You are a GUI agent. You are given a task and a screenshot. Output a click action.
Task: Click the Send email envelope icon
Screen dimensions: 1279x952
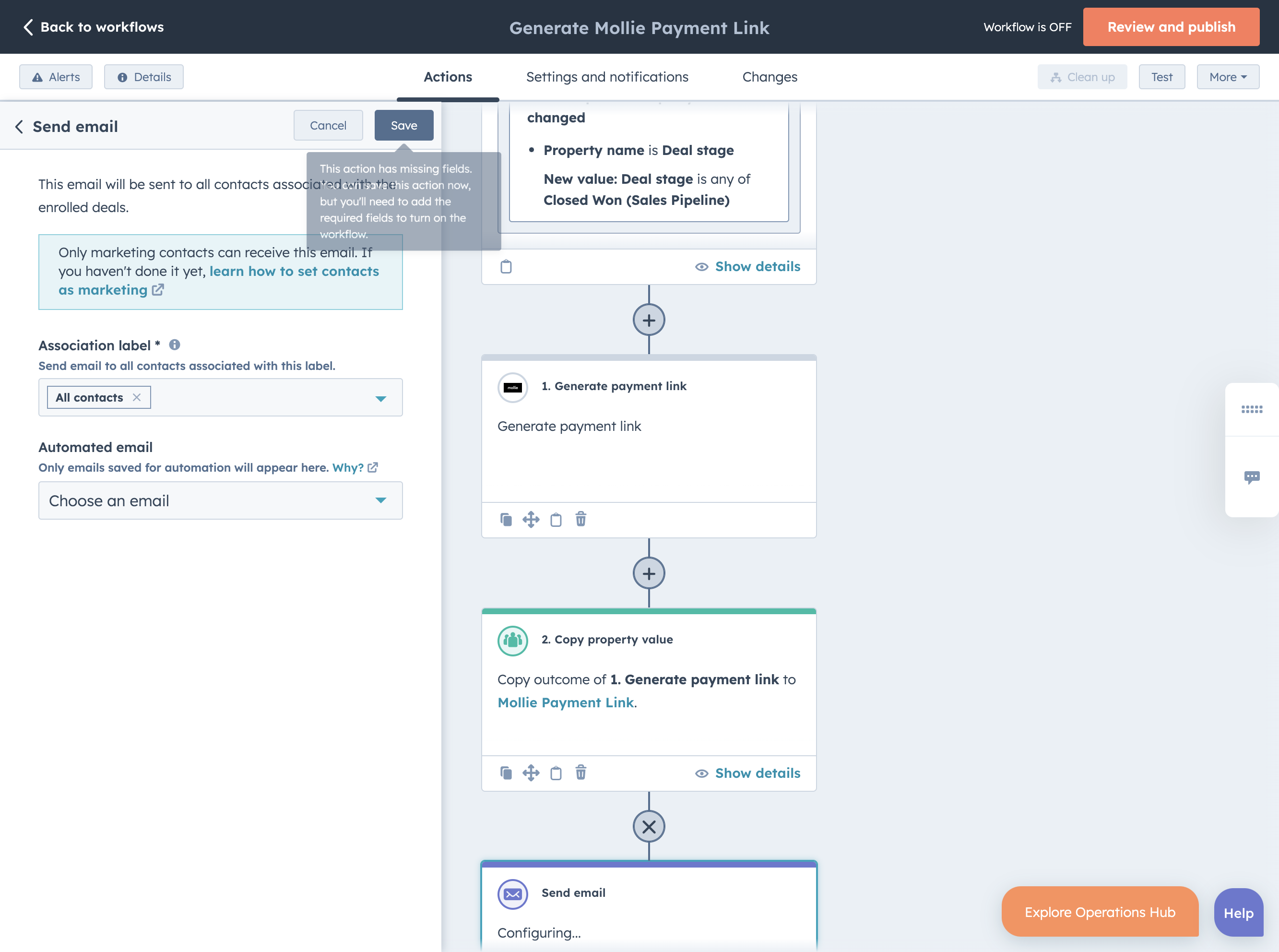pos(513,894)
